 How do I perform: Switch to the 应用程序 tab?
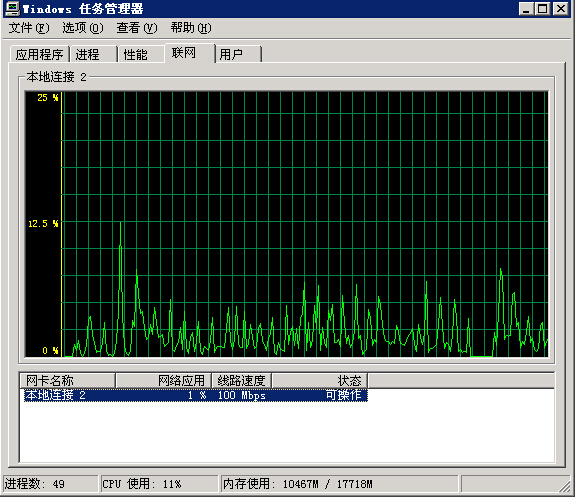40,54
